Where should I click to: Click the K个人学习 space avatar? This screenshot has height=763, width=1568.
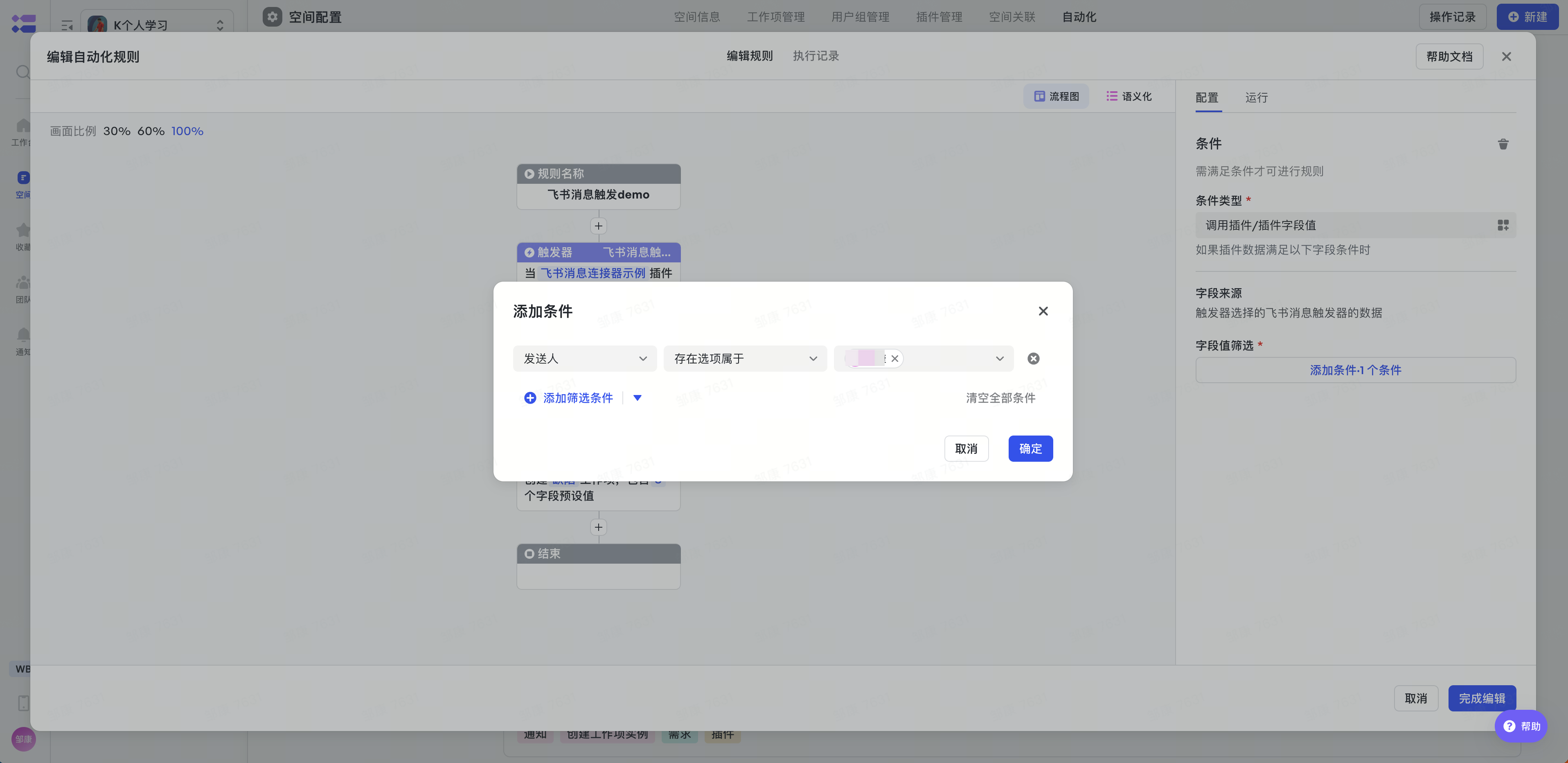[x=97, y=25]
